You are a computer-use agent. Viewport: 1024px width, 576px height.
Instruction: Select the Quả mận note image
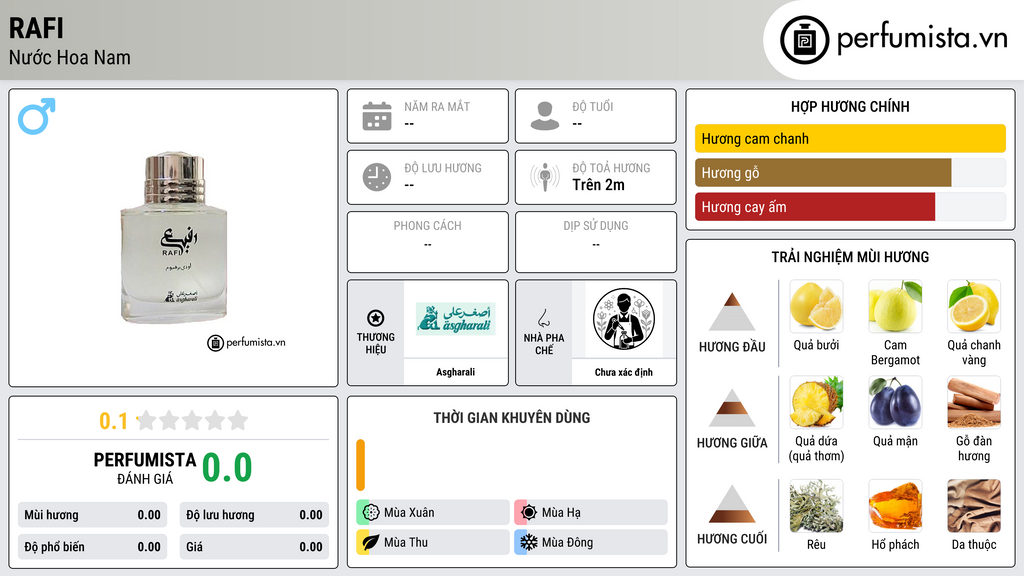pyautogui.click(x=895, y=402)
